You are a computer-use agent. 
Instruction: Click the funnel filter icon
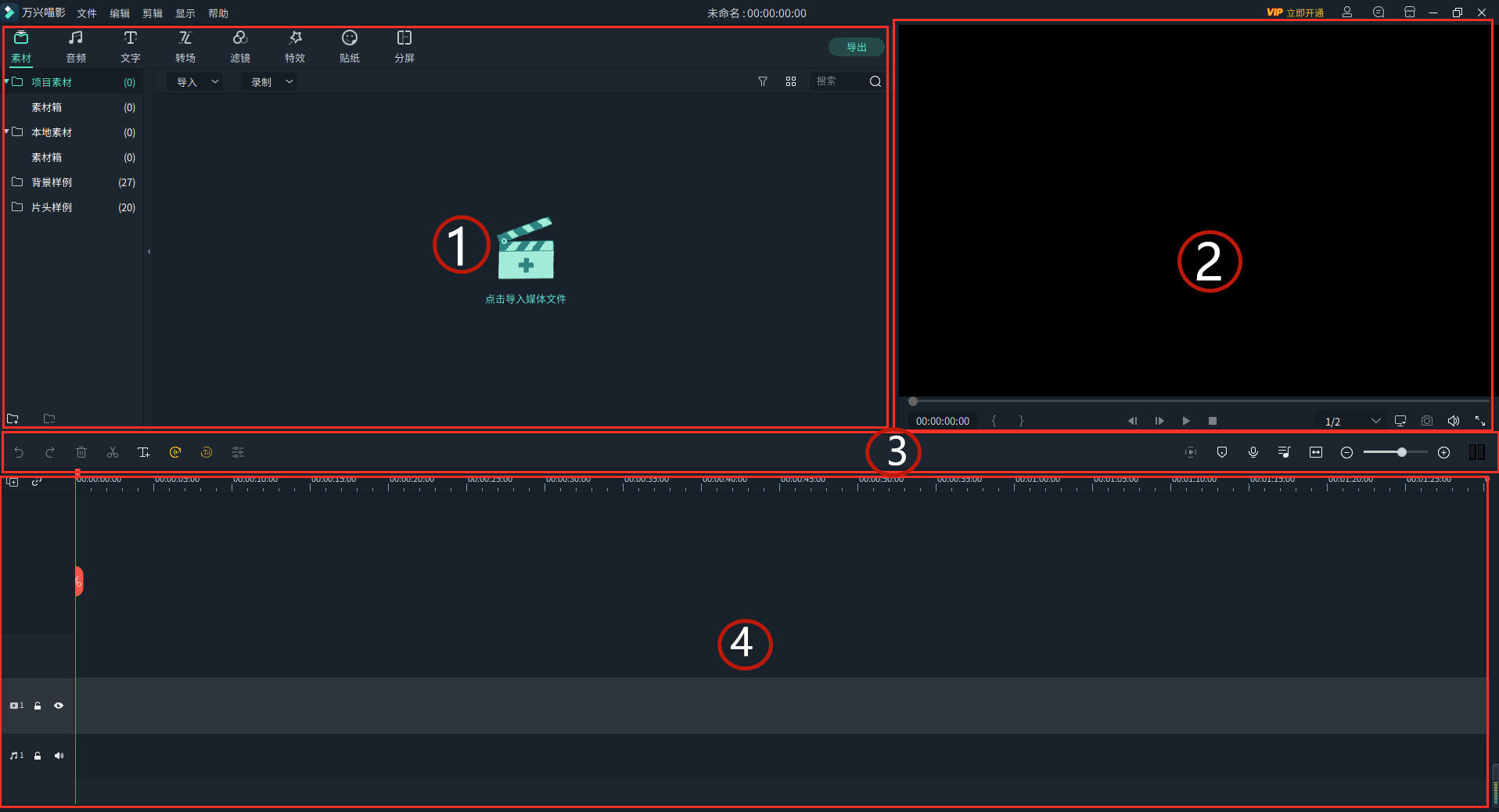click(x=763, y=81)
